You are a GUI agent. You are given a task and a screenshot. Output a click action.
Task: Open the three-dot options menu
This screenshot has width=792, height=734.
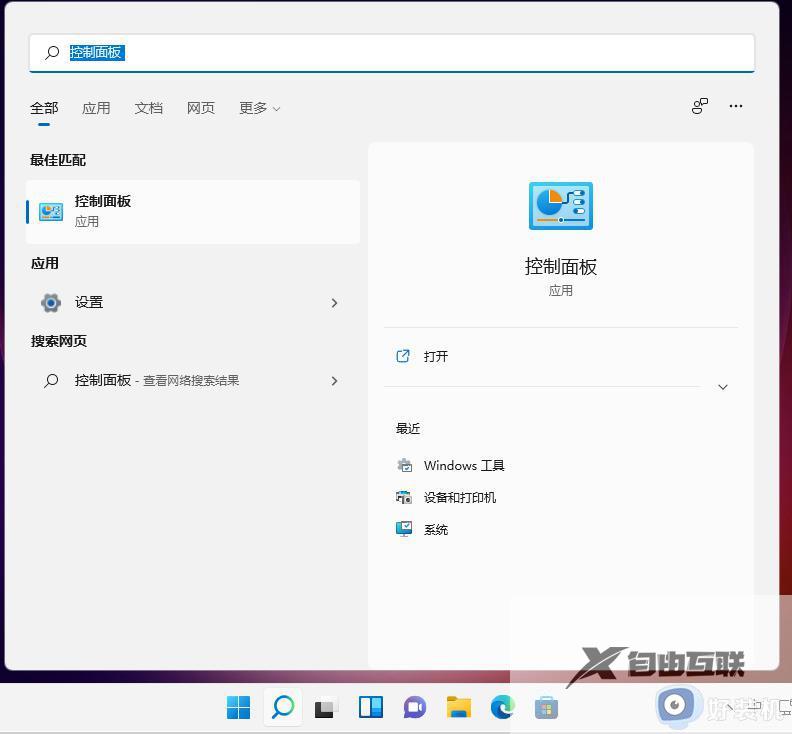[735, 106]
